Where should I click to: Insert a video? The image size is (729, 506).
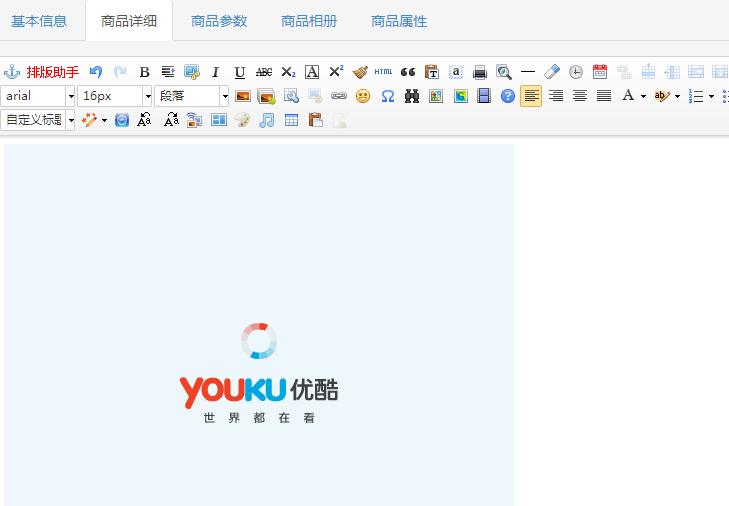[x=484, y=96]
